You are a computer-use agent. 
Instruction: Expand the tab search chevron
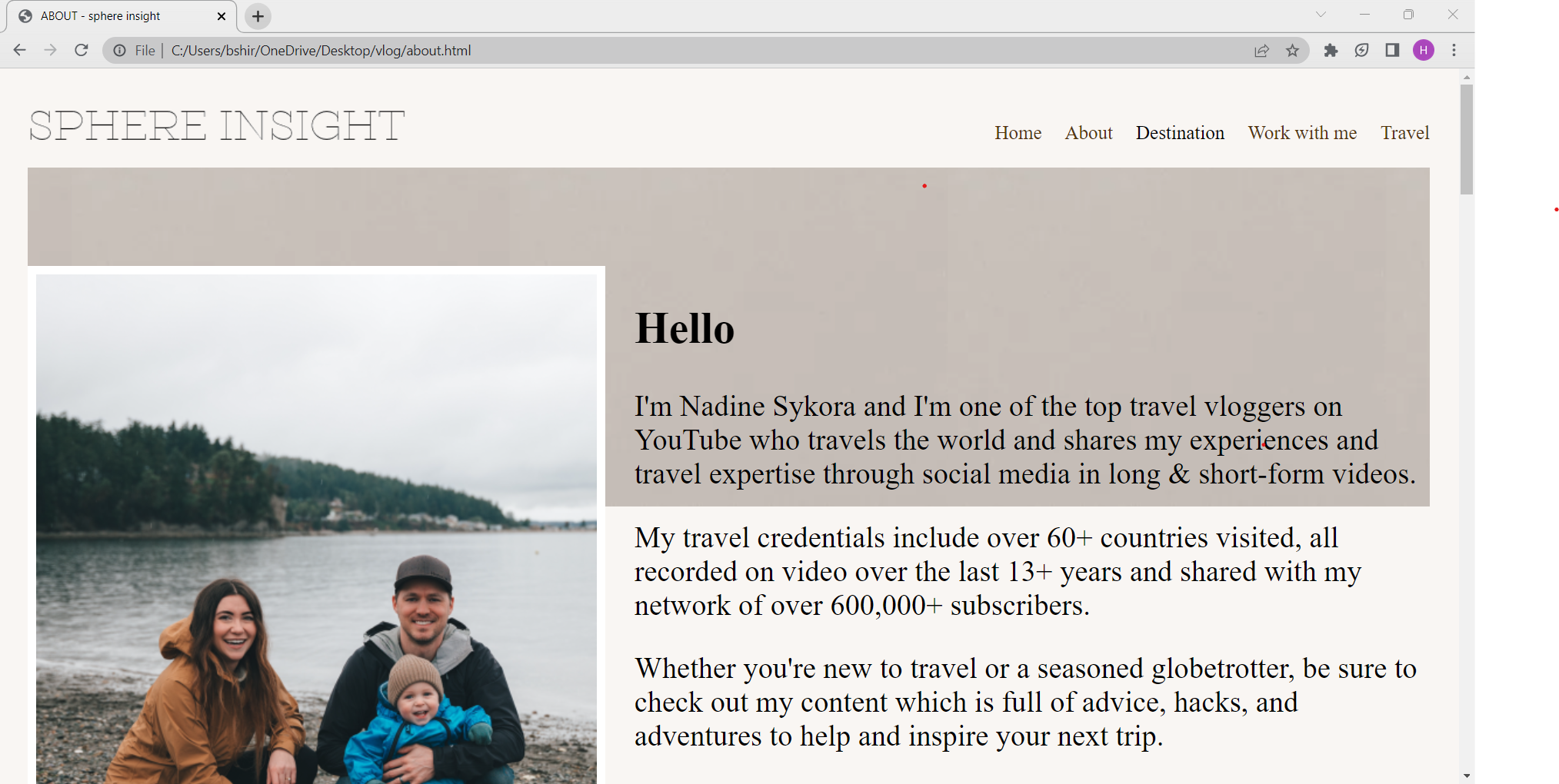tap(1321, 15)
